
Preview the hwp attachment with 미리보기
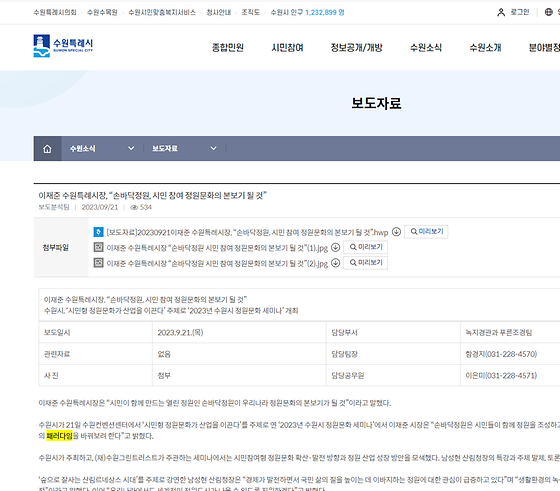pos(426,232)
